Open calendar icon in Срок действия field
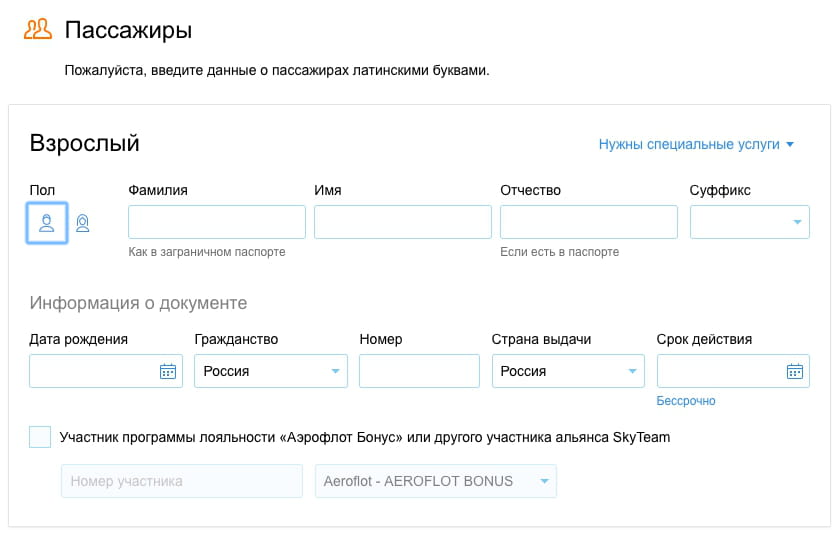Screen dimensions: 837x545 tap(795, 371)
